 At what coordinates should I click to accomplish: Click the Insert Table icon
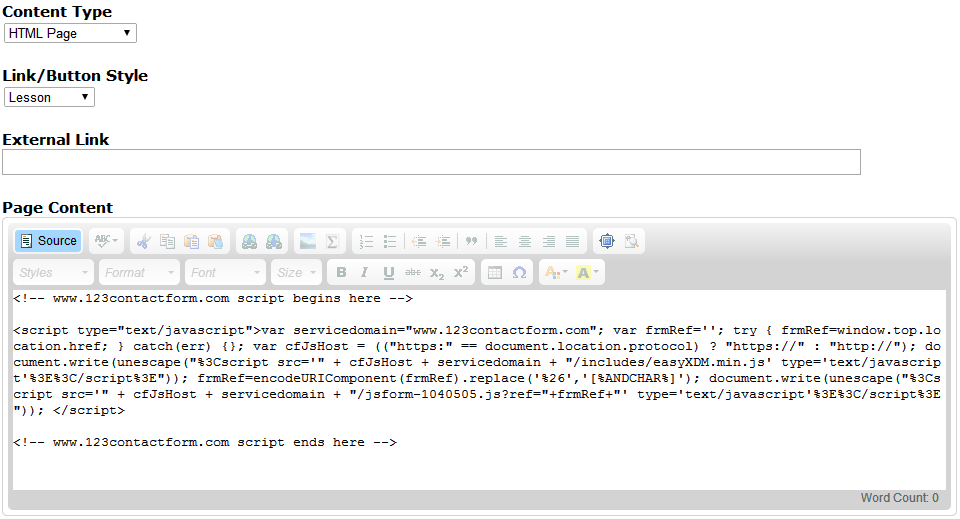[x=495, y=272]
